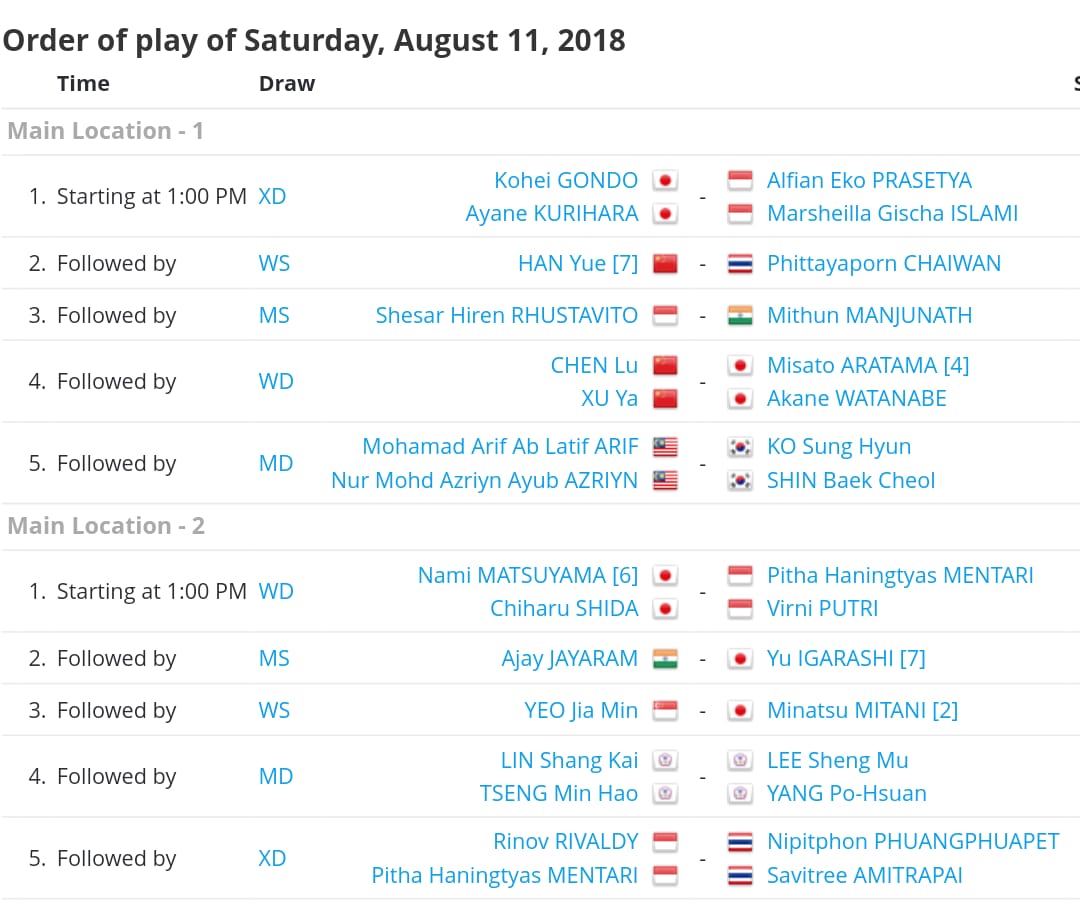Click Singapore flag beside YEO Jia Min
Screen dimensions: 1080x914
665,710
